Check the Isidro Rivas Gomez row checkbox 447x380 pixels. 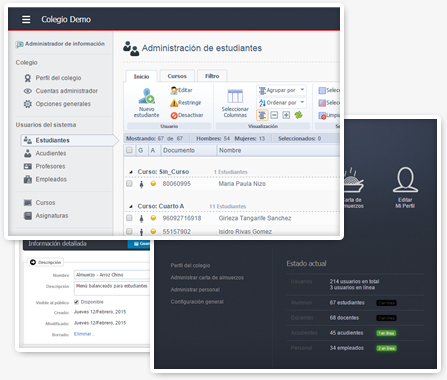(x=129, y=231)
